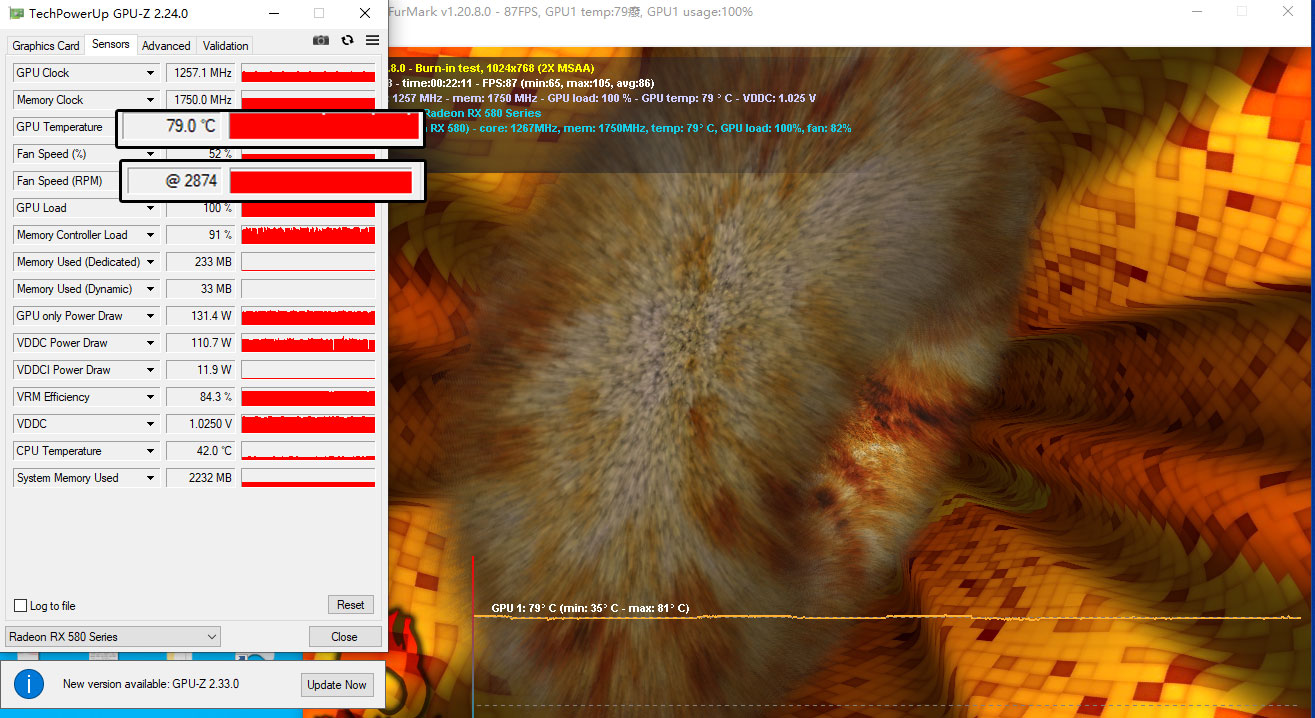Click the System Memory Used graph

(308, 478)
